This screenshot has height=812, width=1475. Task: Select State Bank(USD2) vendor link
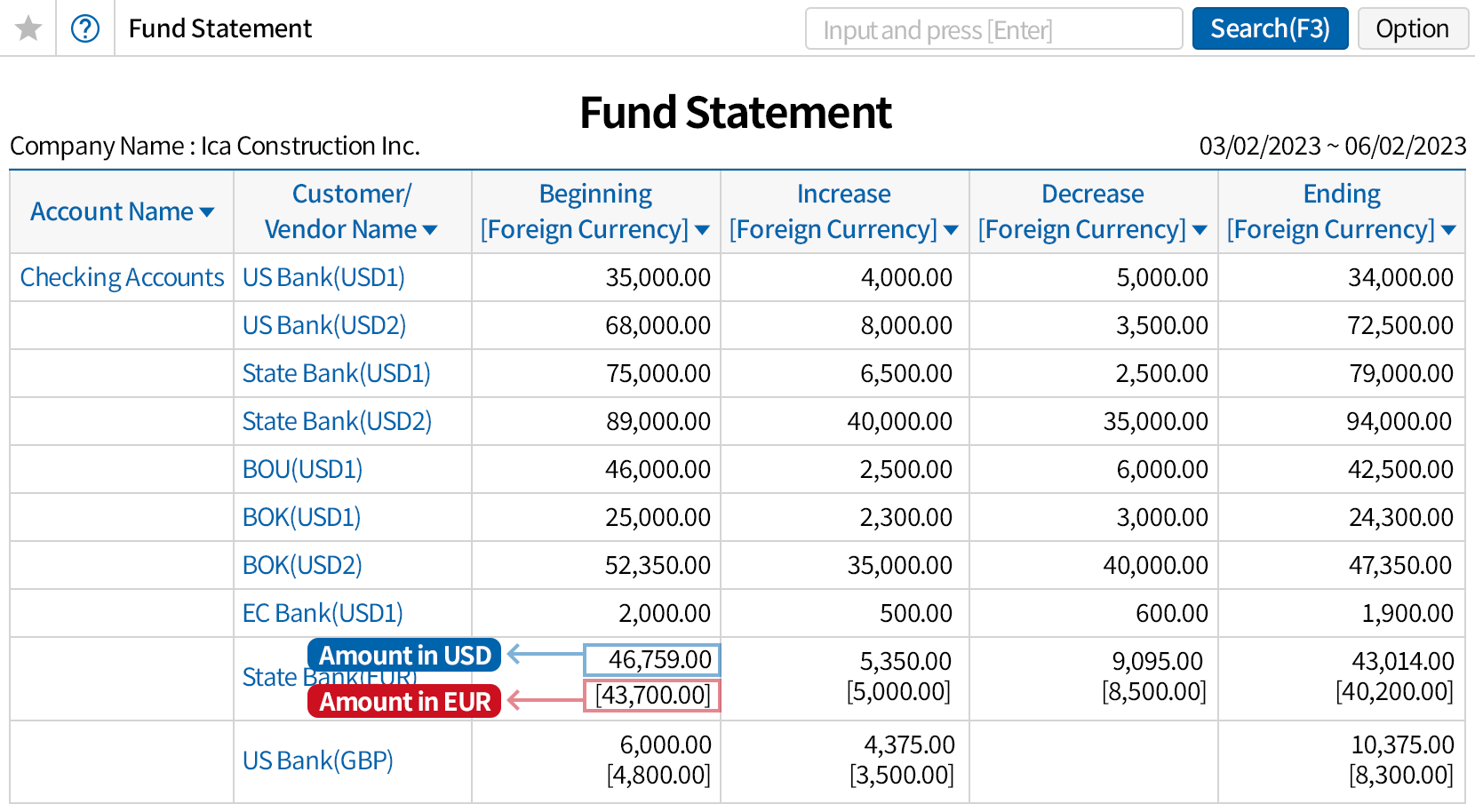pyautogui.click(x=337, y=421)
